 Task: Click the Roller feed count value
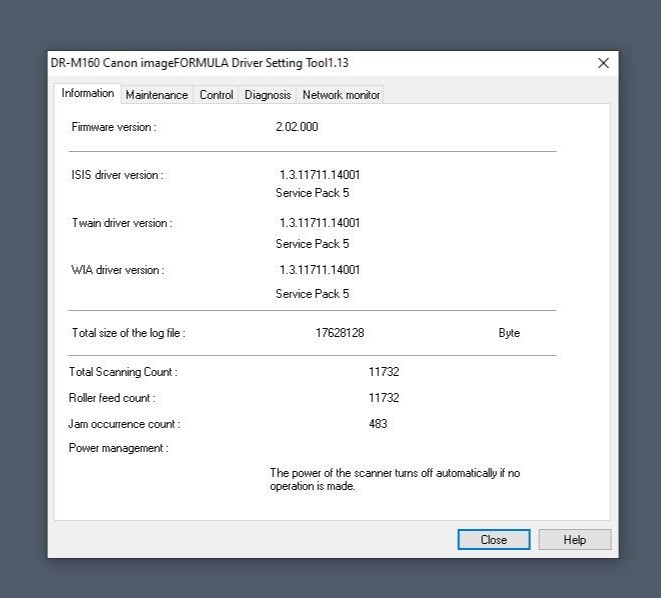(x=383, y=398)
